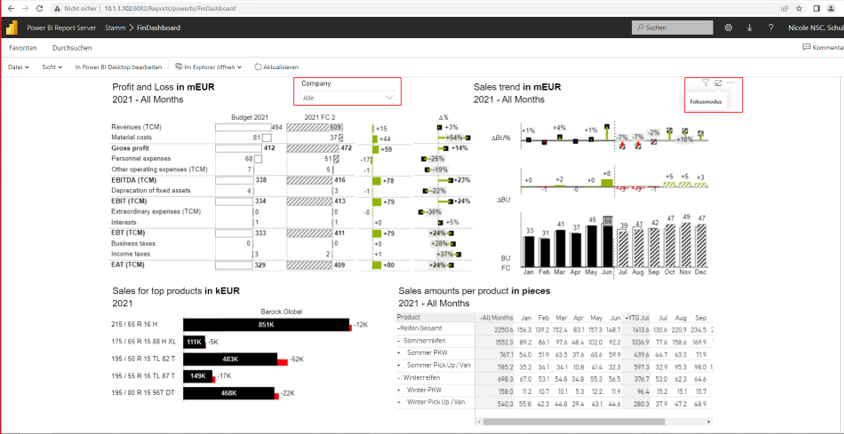Click the 'EAT (TCM)' row label
The image size is (844, 434).
(129, 264)
